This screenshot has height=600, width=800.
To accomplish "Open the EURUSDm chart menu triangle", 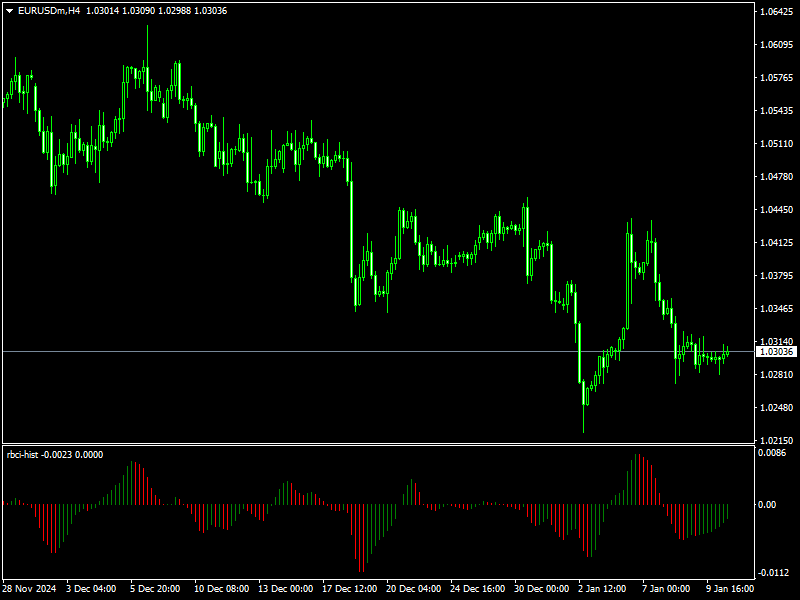I will tap(9, 11).
